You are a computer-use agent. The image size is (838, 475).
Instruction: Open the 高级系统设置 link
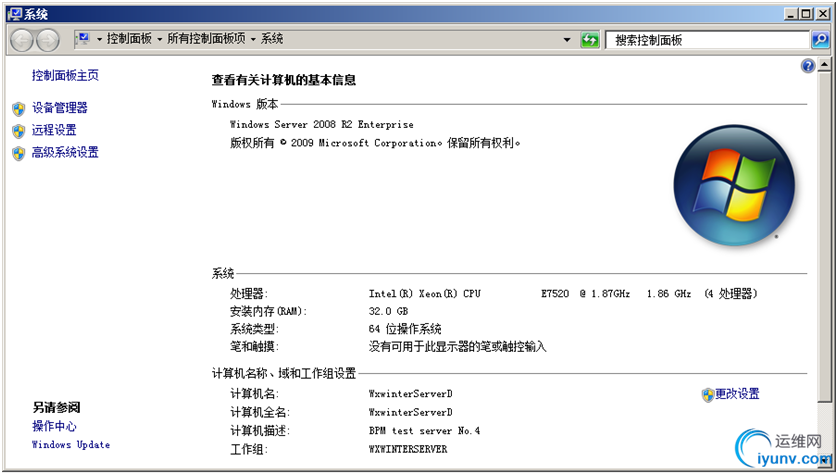coord(65,152)
